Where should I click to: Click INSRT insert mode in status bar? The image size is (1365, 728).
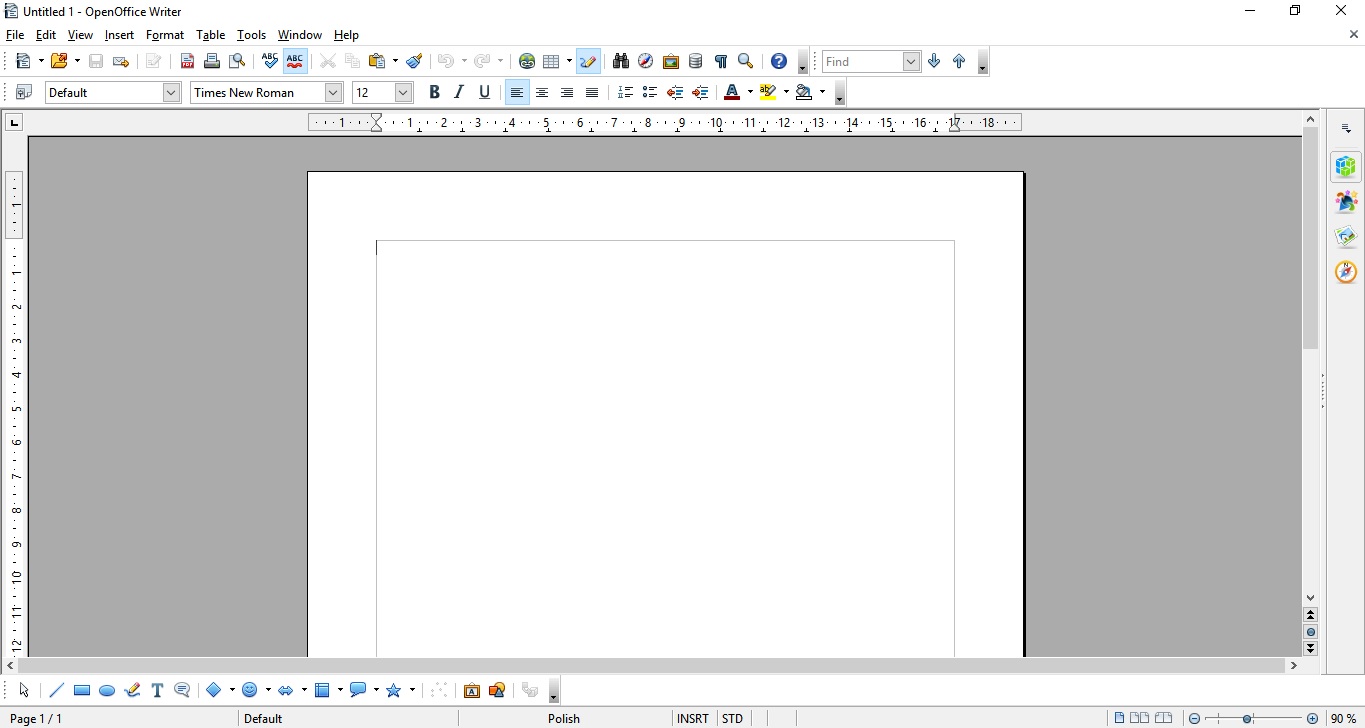[692, 718]
